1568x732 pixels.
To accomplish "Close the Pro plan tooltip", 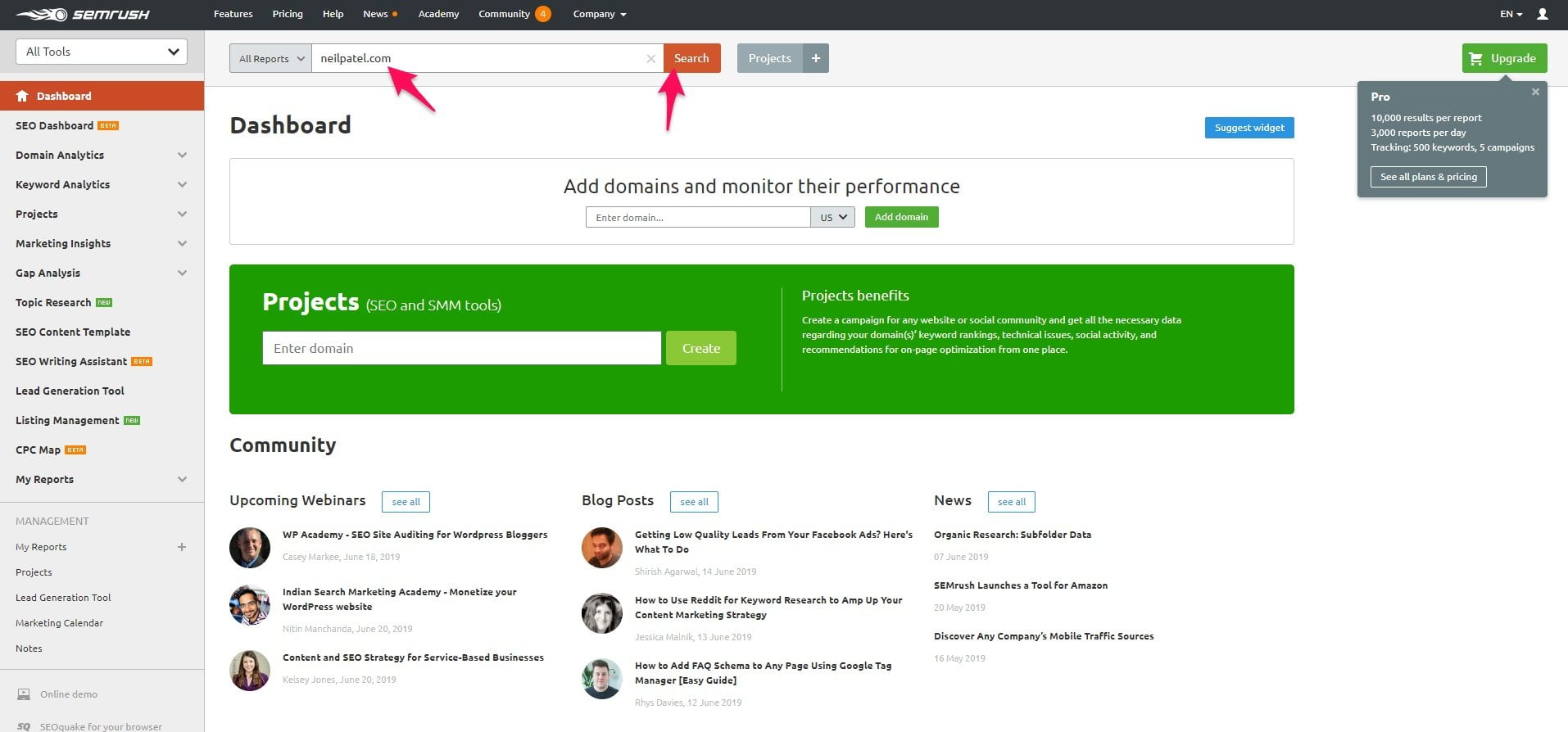I will (x=1535, y=92).
